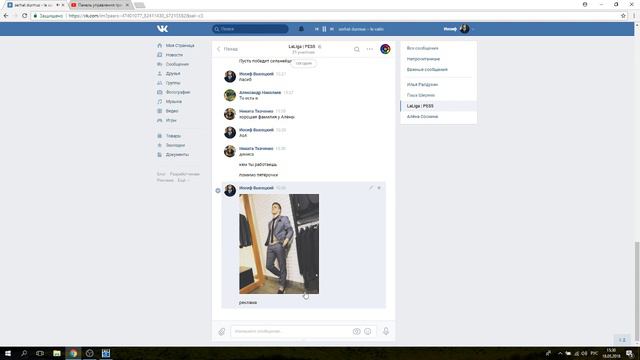Open Windows taskbar search
This screenshot has height=360, width=640.
tap(24, 353)
